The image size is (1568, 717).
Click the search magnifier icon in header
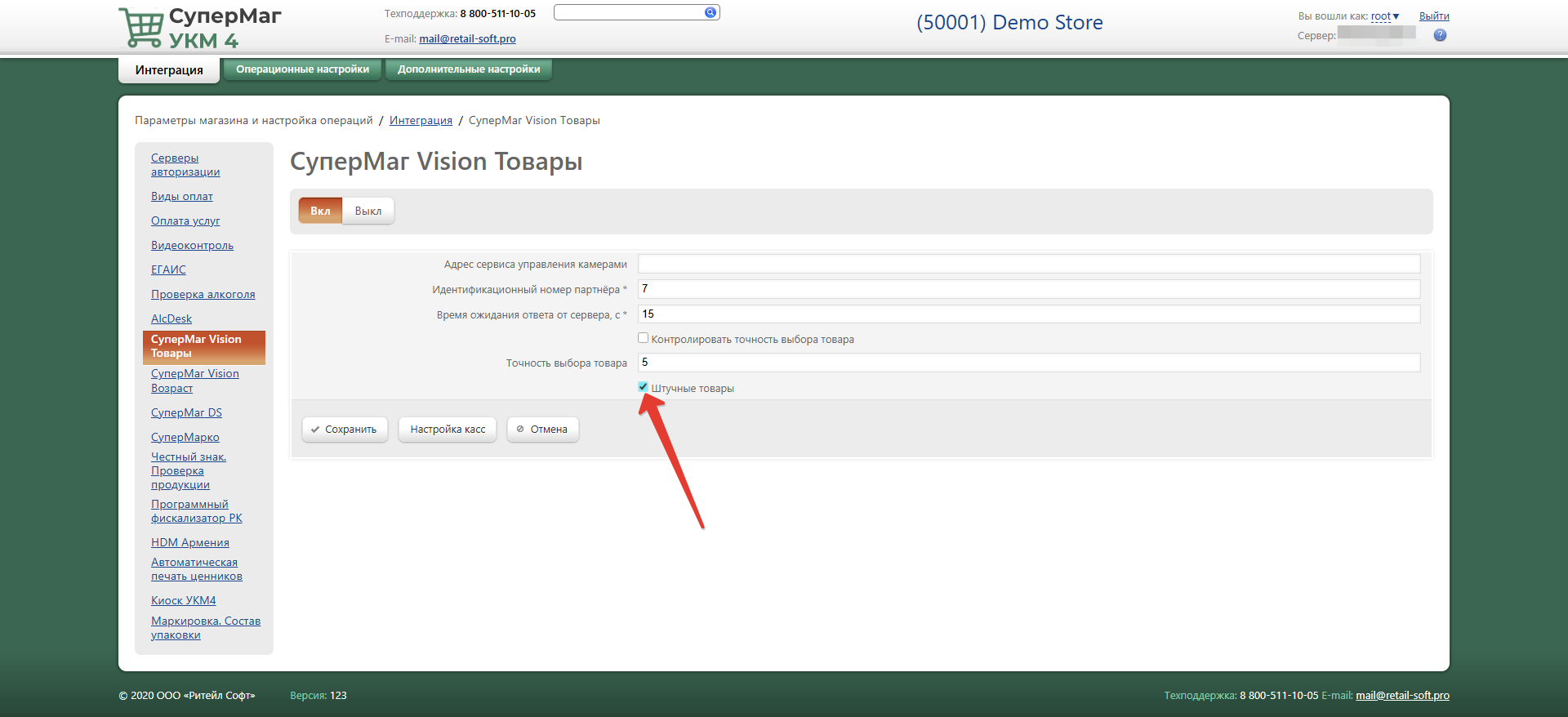710,12
